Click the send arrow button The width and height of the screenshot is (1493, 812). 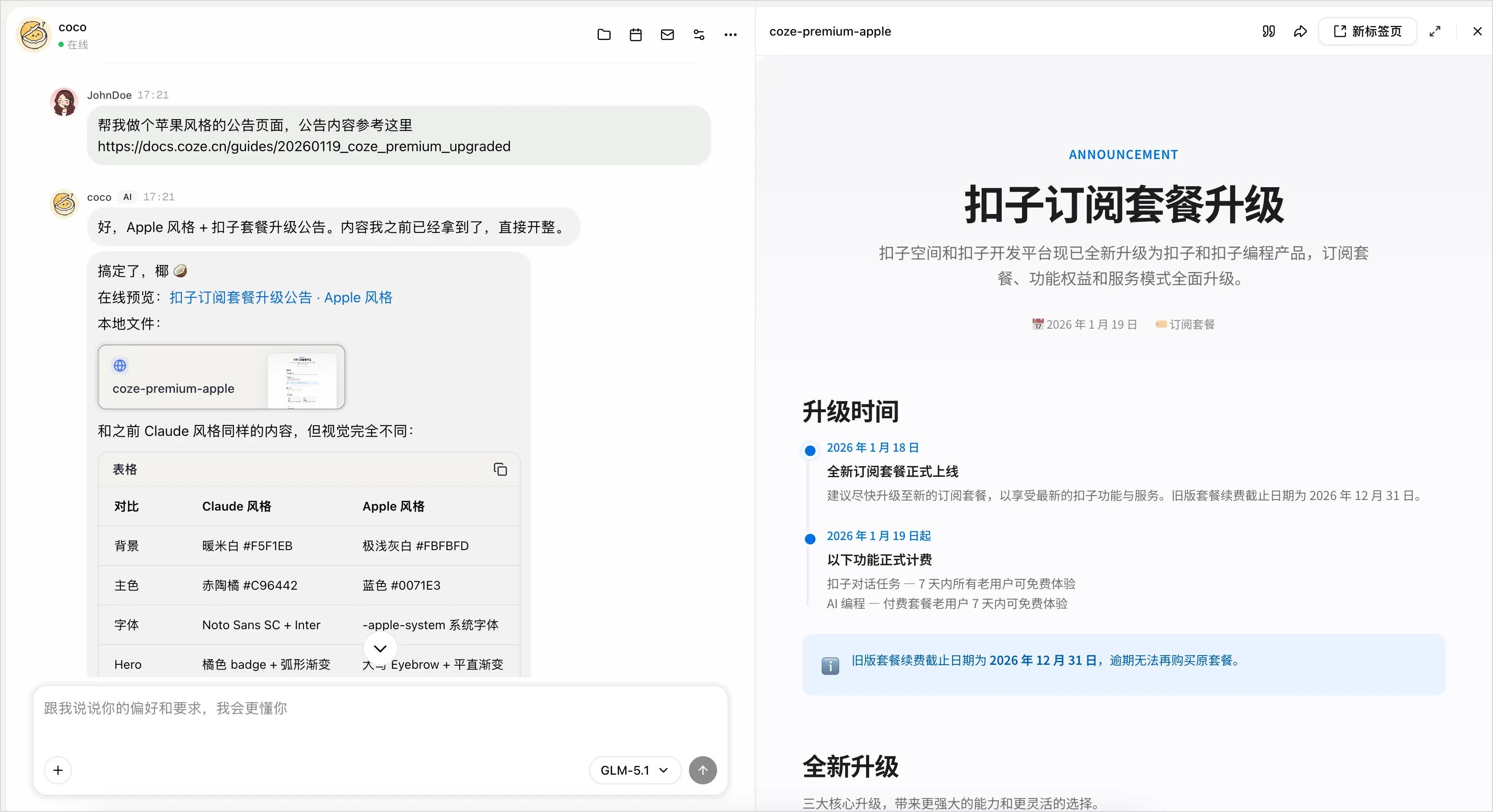point(703,770)
